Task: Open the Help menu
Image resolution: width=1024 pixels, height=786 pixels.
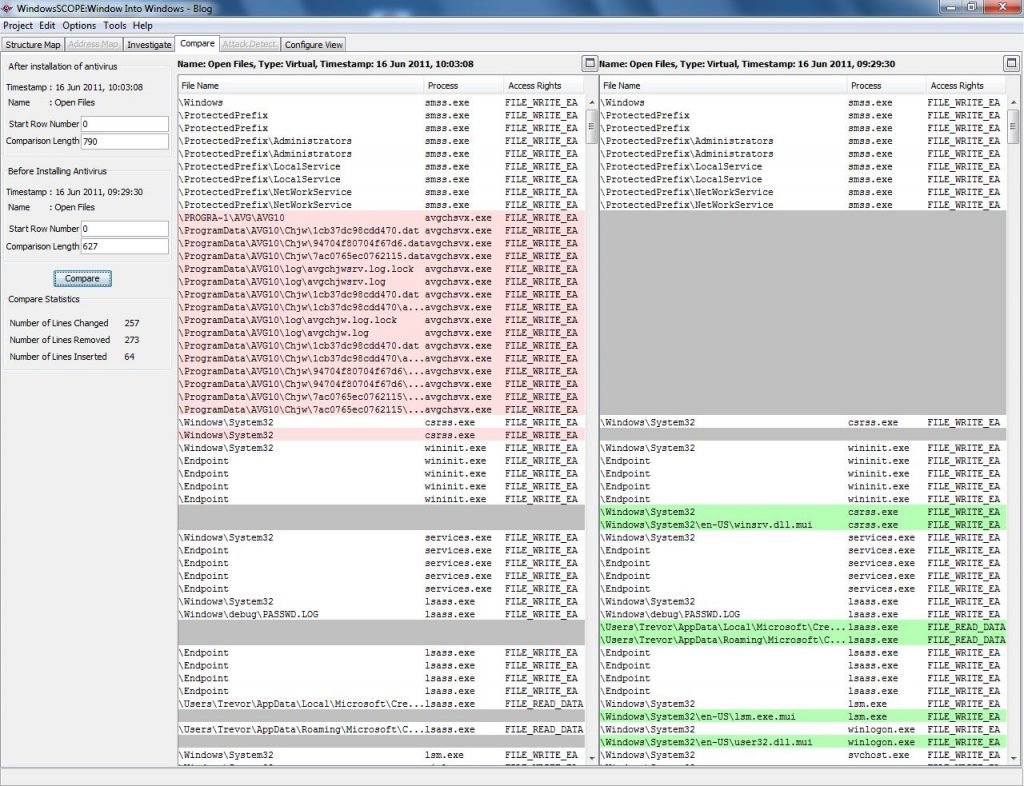Action: [142, 25]
